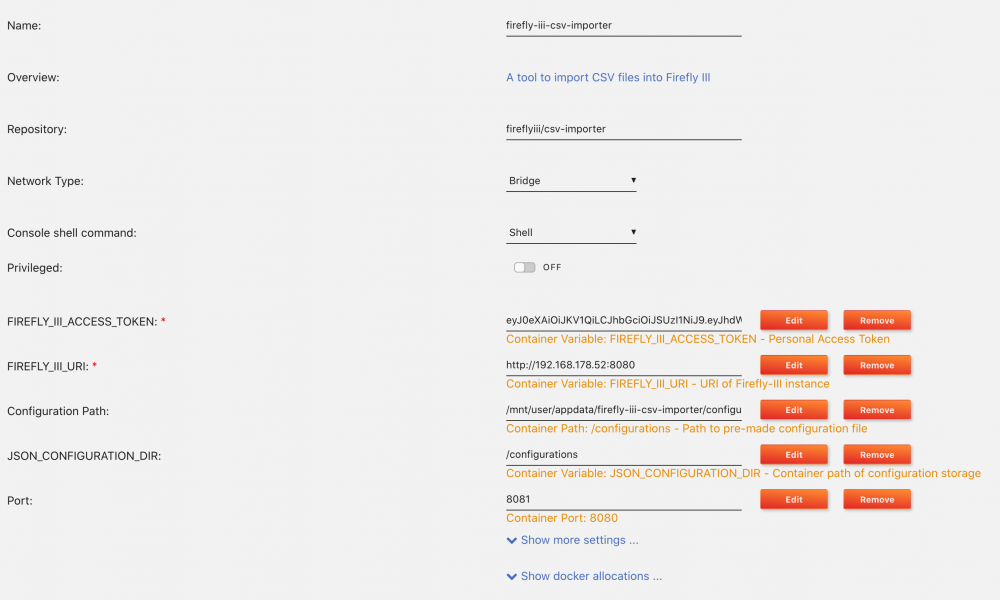Edit the Configuration Path mapping
Screen dimensions: 1000x600
[794, 409]
